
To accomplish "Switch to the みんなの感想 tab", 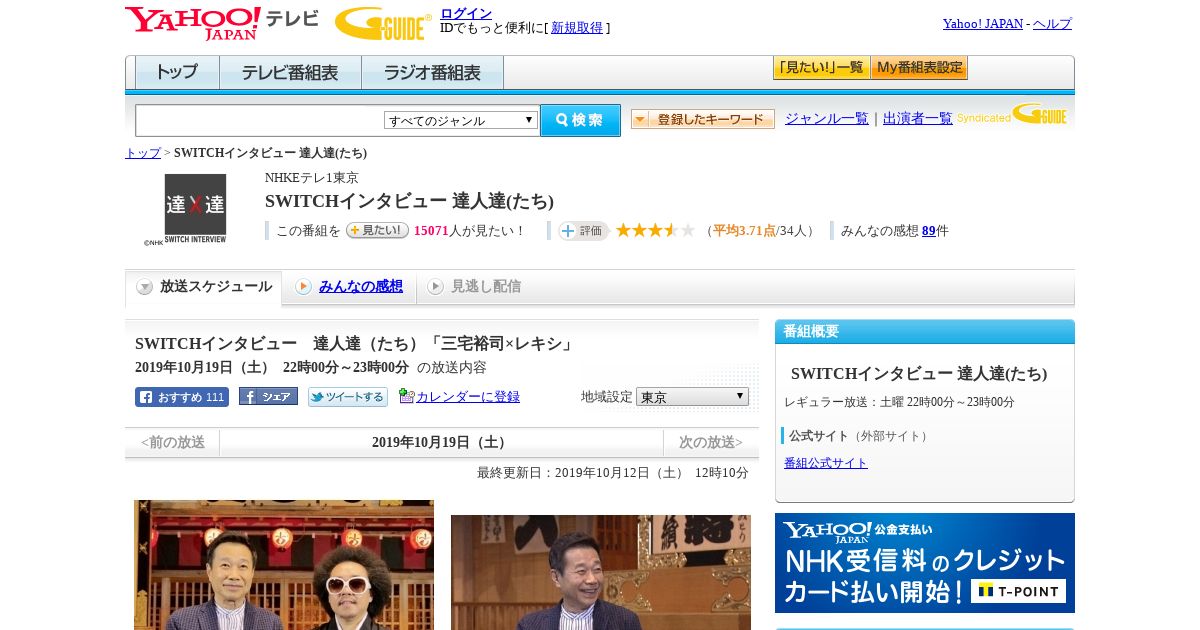I will pyautogui.click(x=360, y=286).
